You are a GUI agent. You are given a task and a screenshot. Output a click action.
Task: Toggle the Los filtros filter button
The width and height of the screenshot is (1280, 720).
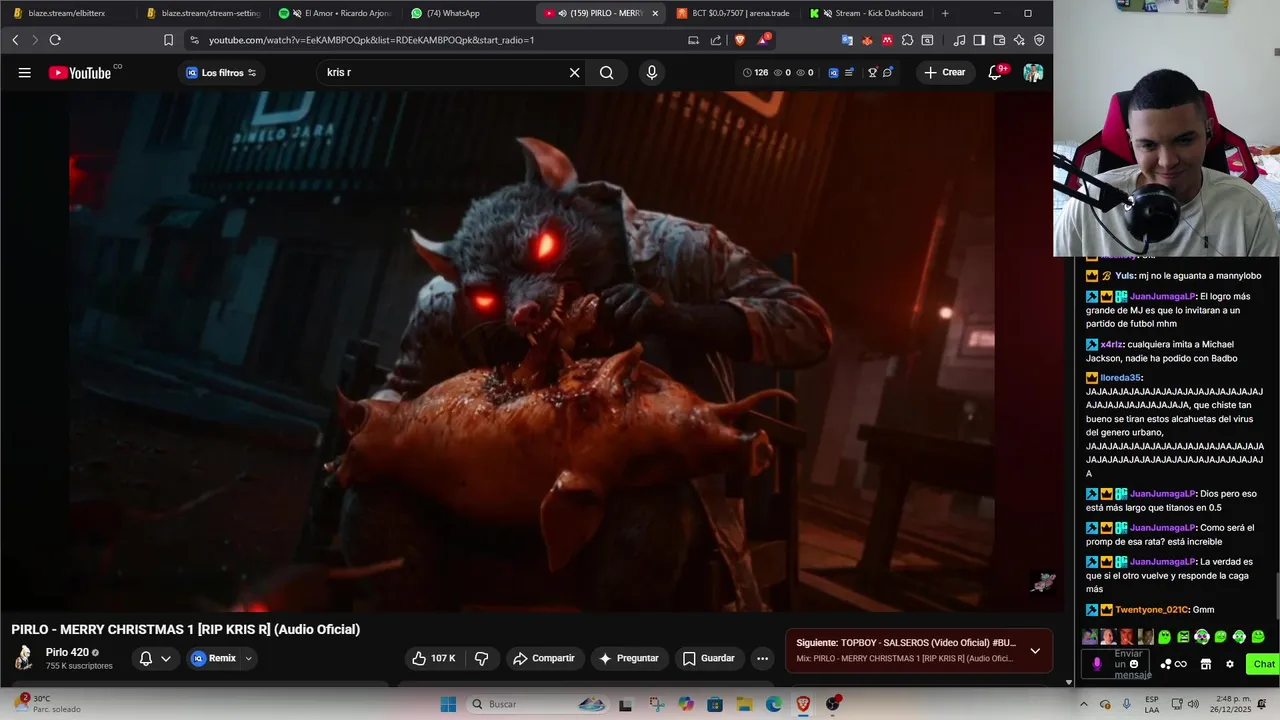pyautogui.click(x=221, y=72)
